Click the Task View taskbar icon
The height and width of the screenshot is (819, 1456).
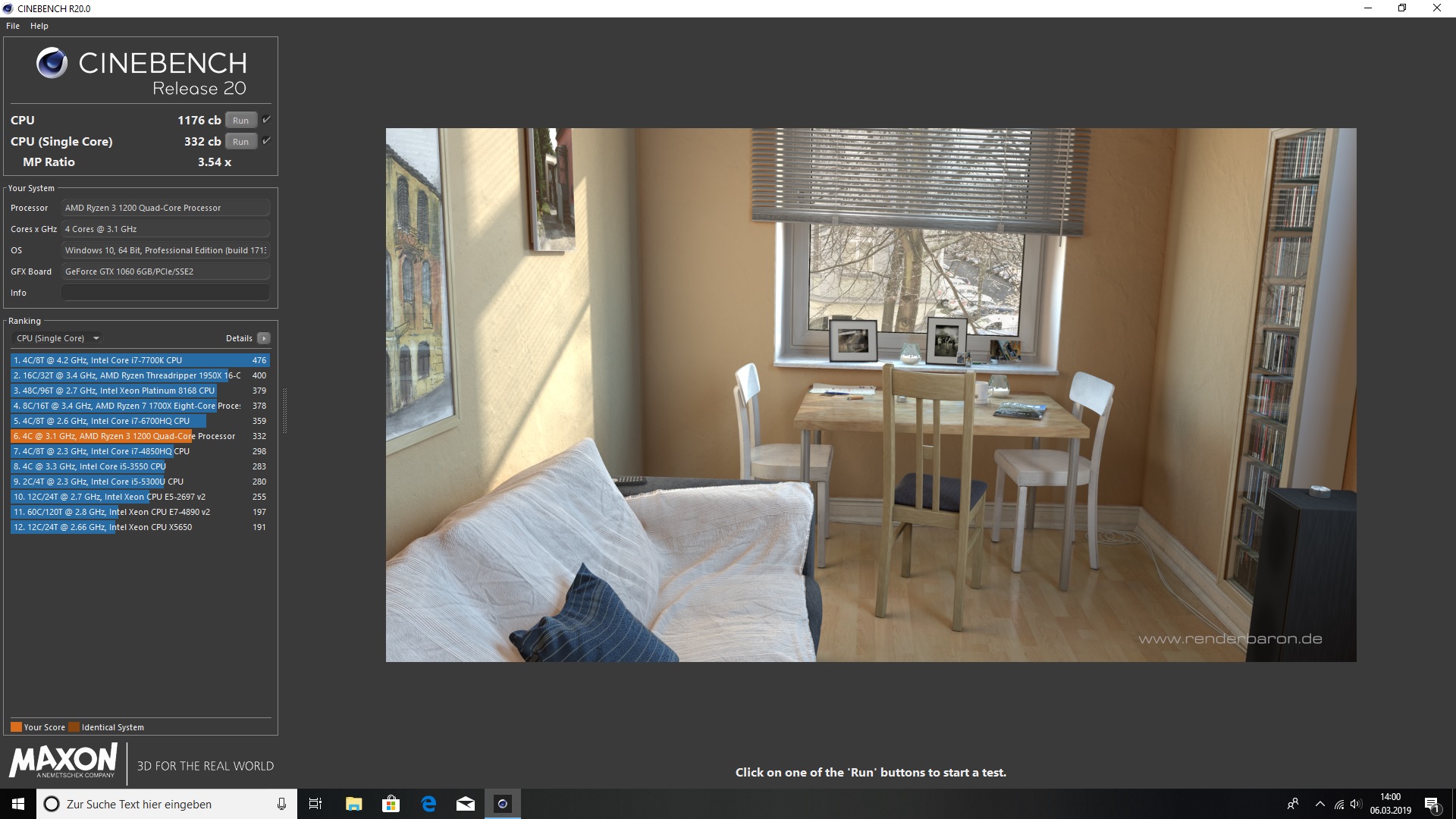315,804
